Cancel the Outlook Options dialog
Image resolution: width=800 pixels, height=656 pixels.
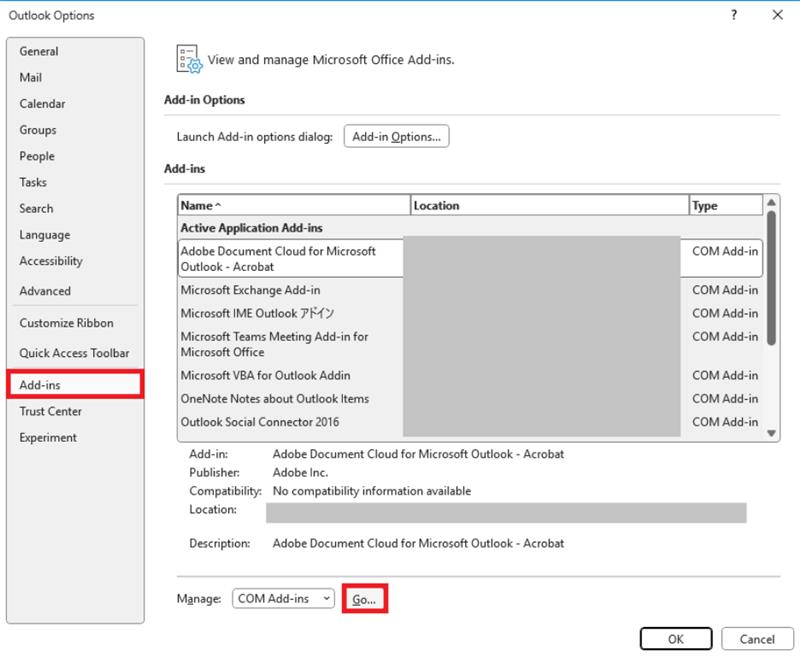(757, 639)
